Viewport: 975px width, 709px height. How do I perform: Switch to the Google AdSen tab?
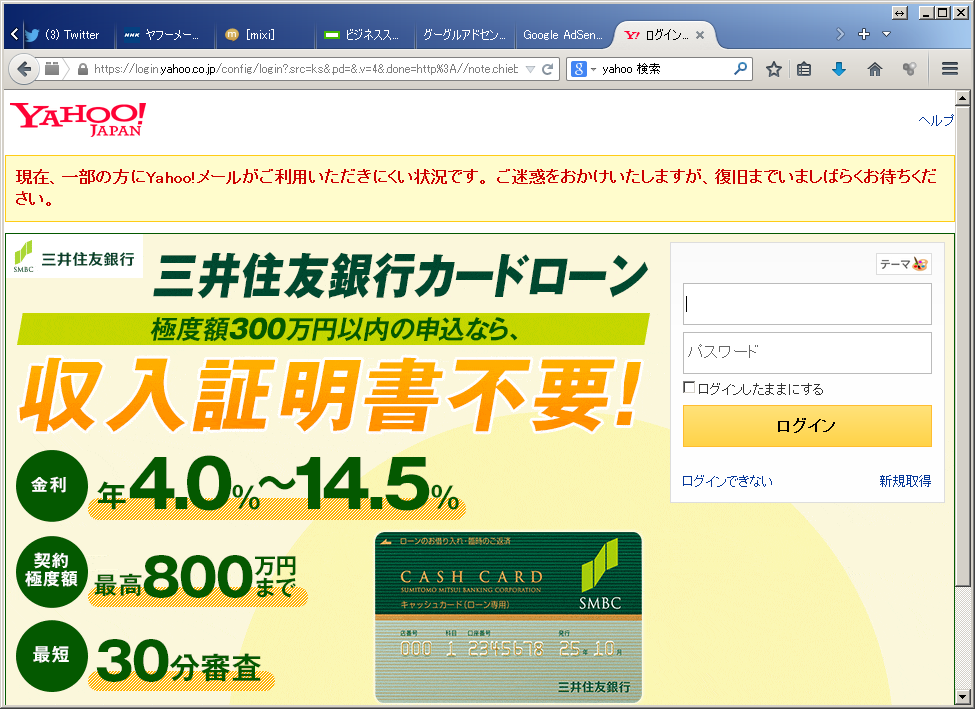tap(563, 35)
